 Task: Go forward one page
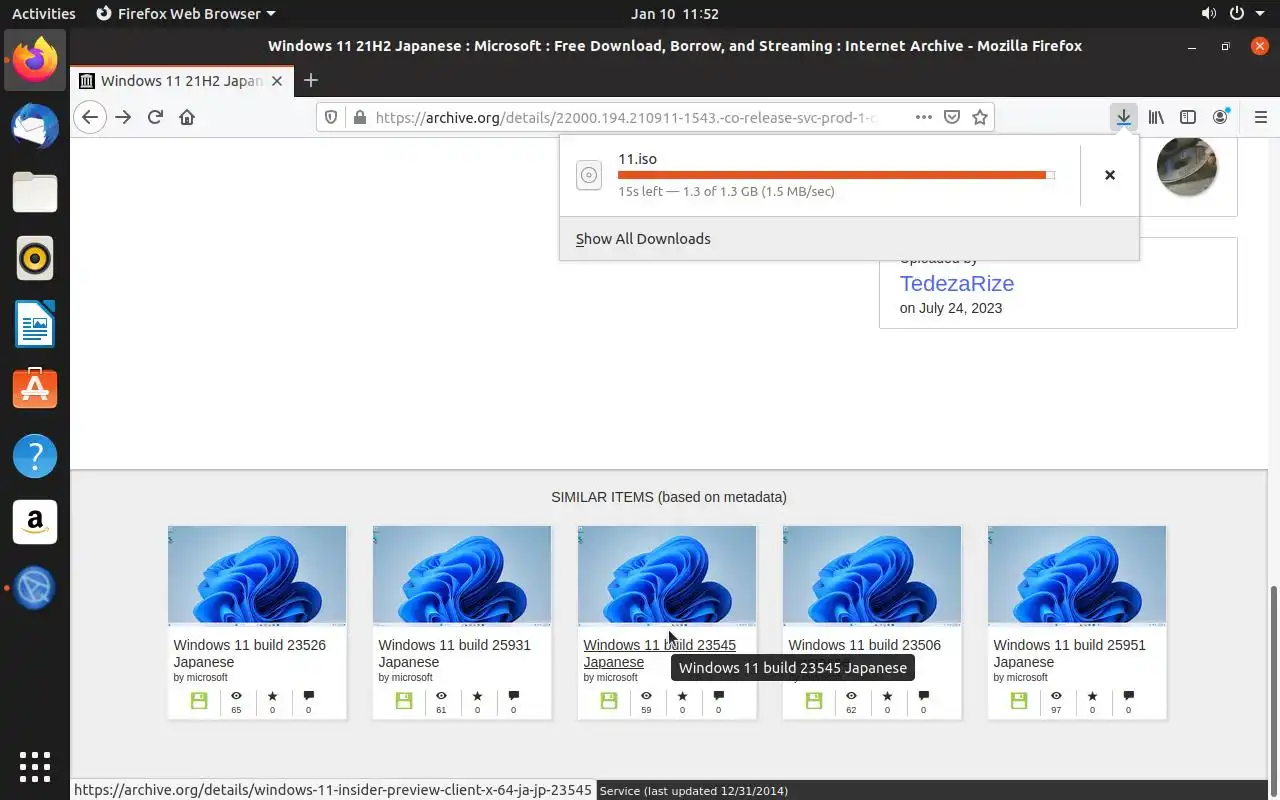123,117
